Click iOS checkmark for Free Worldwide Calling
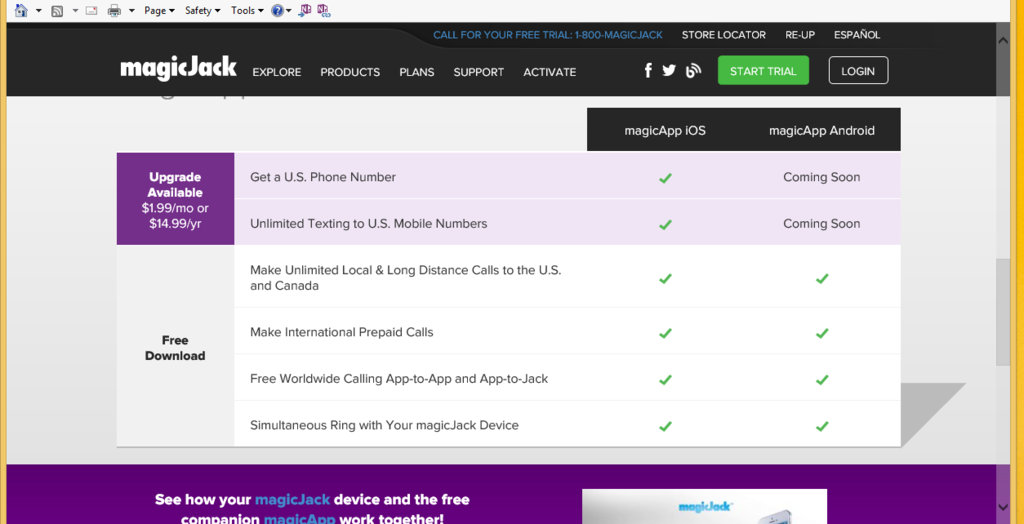1024x524 pixels. pyautogui.click(x=665, y=379)
